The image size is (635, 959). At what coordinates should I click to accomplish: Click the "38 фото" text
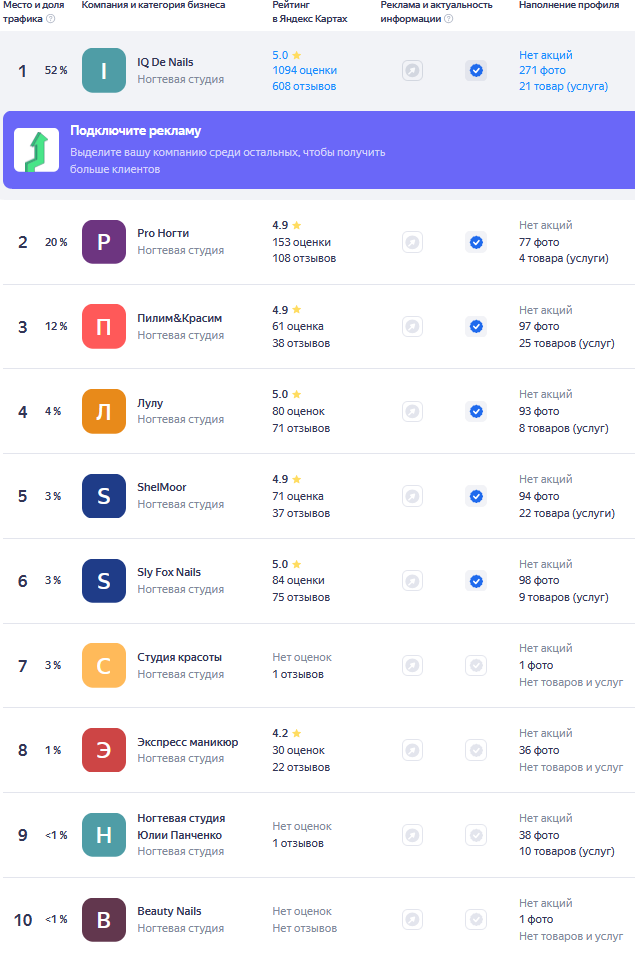pos(539,835)
